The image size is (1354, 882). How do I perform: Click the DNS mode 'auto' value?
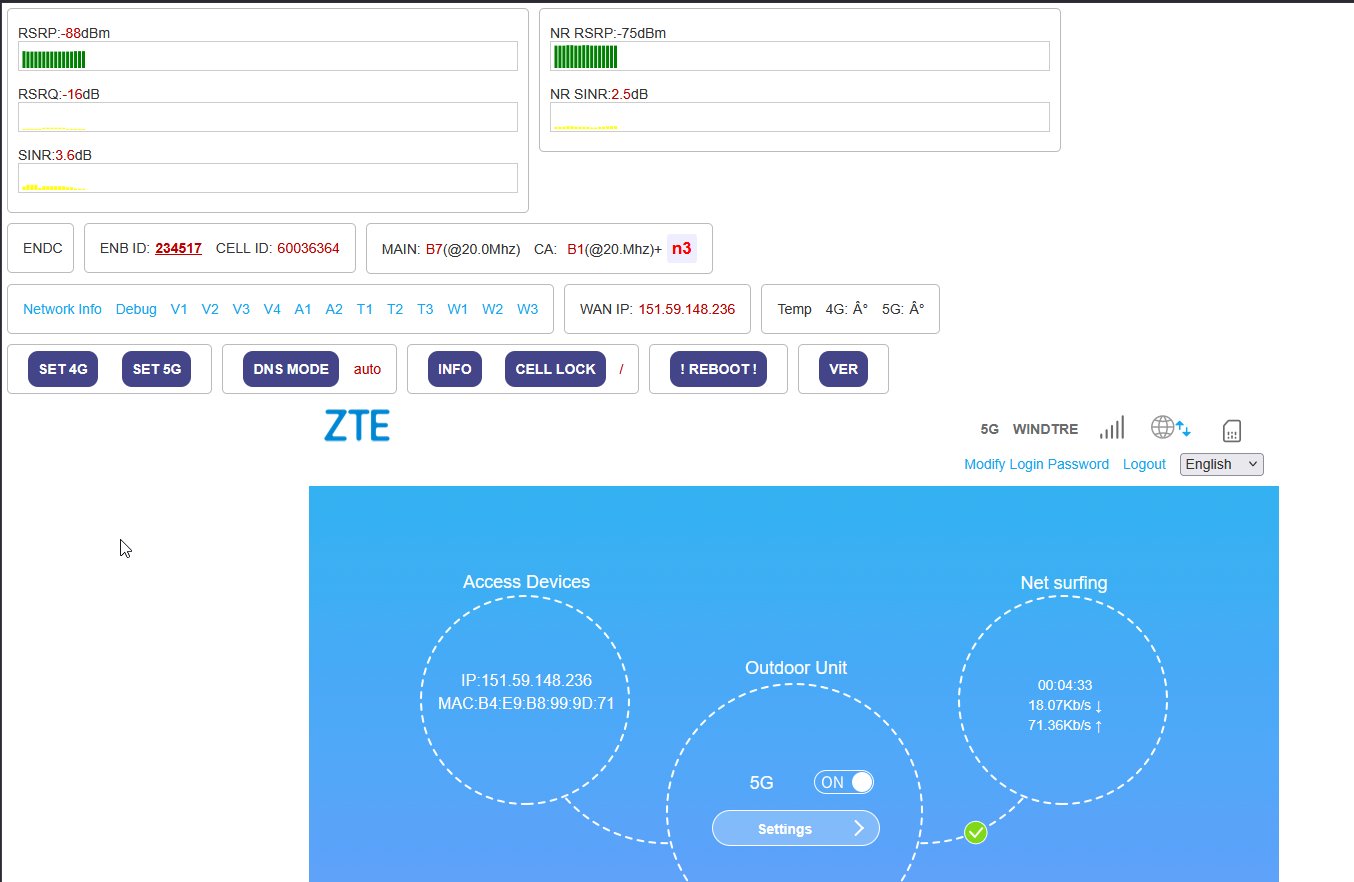click(367, 369)
